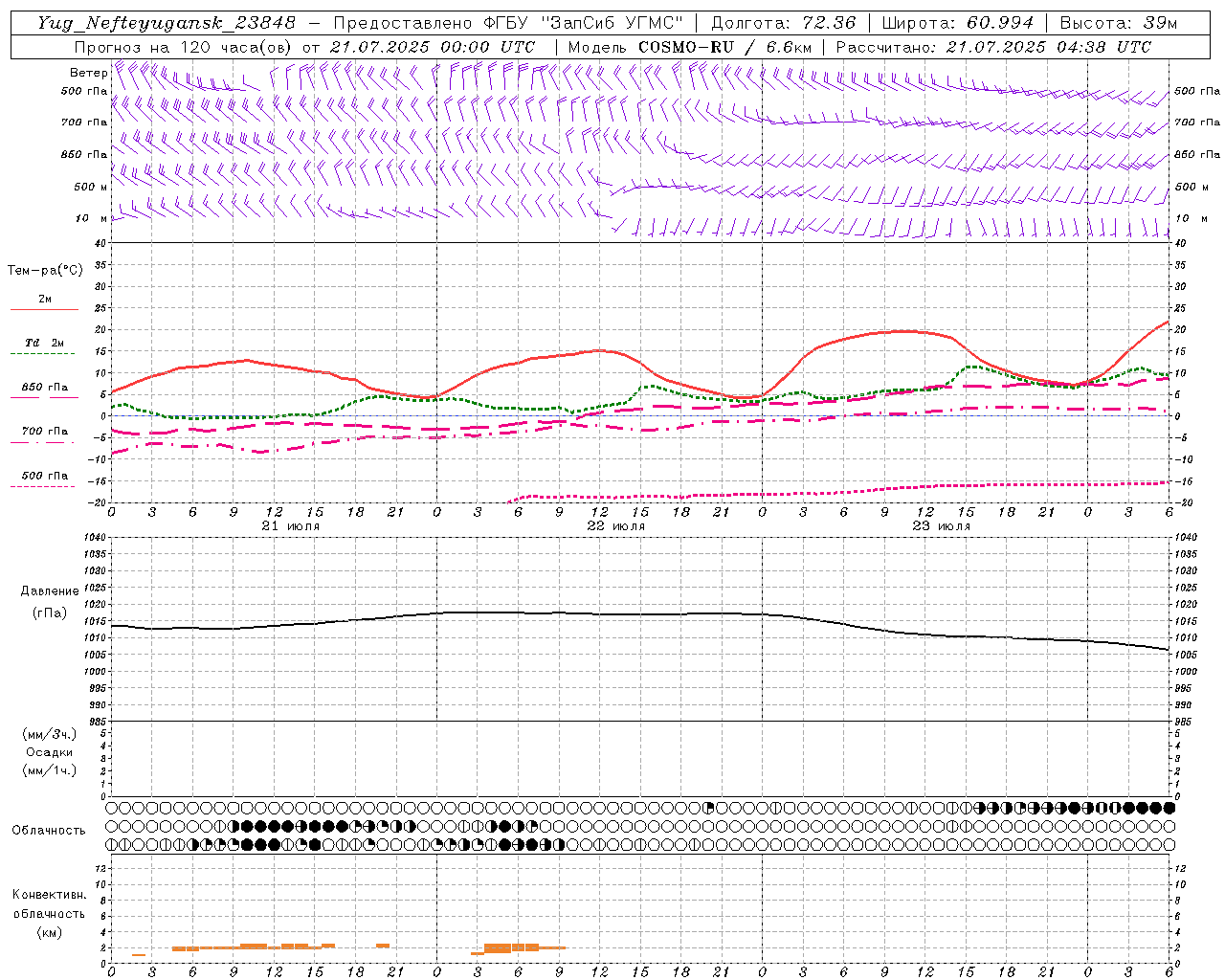Click the '850 гПа' temperature legend entry
Screen dimensions: 1225x980
(45, 388)
